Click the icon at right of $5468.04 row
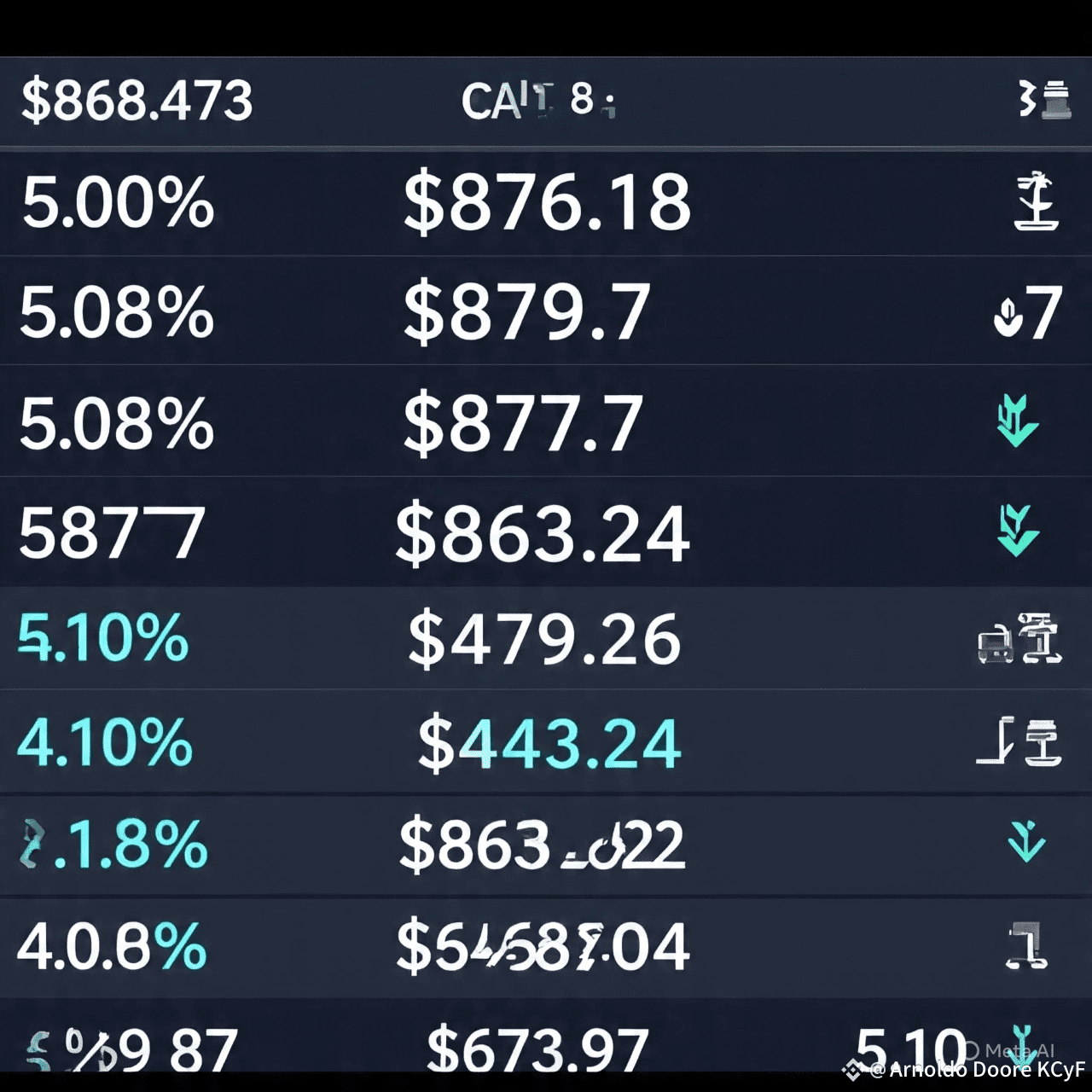1092x1092 pixels. pyautogui.click(x=1026, y=946)
